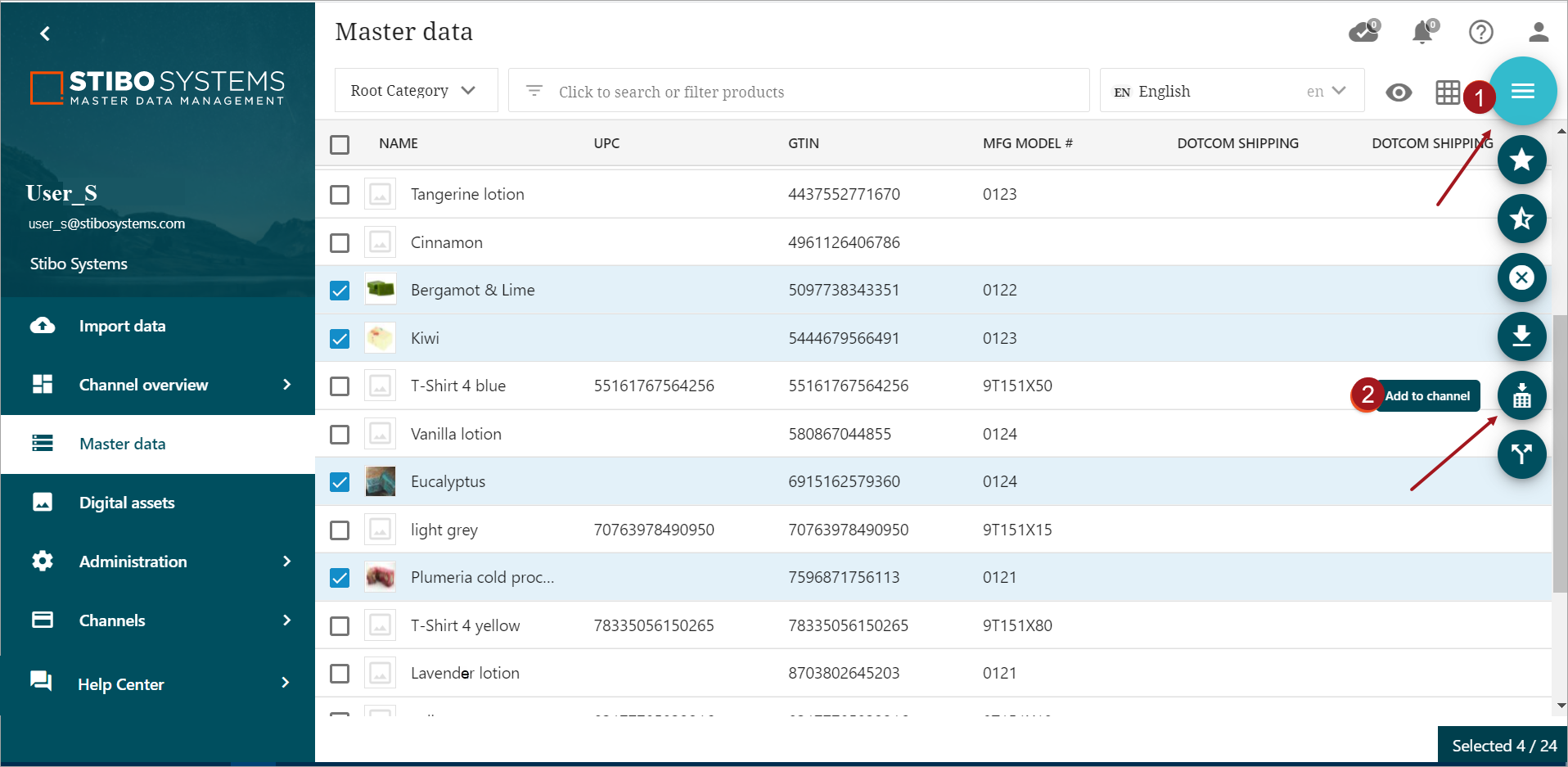Open Digital assets in sidebar

click(127, 503)
